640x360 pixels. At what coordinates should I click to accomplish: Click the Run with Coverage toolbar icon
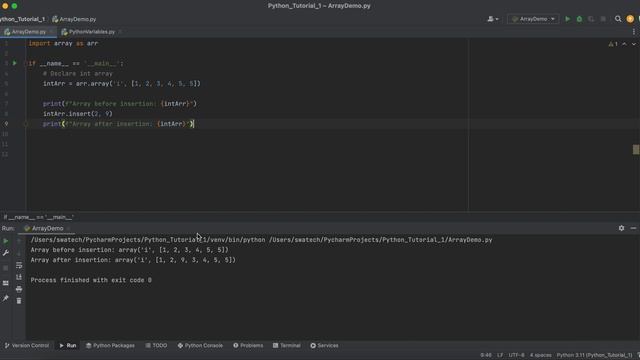coord(591,19)
